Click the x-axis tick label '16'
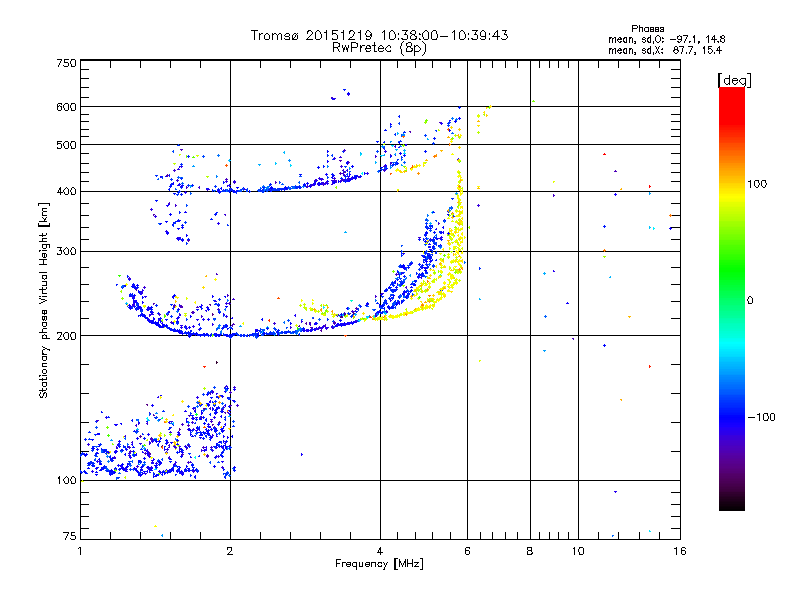Viewport: 800px width, 600px height. (680, 551)
